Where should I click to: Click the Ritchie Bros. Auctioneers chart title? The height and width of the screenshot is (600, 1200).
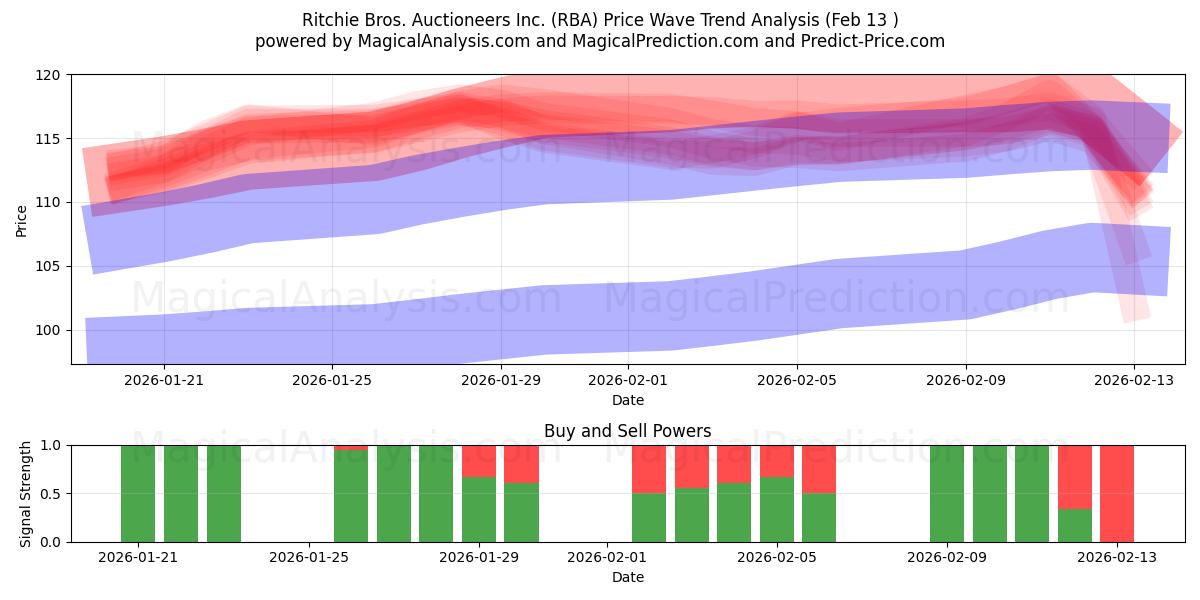point(600,20)
